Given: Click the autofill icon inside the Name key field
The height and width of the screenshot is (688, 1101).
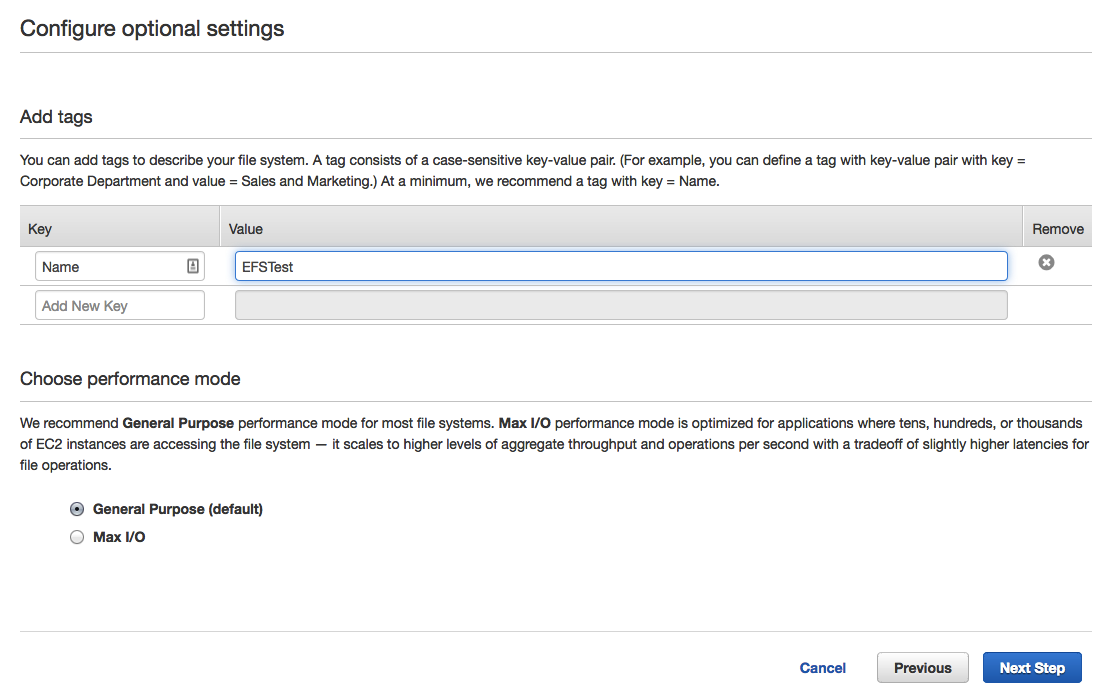Looking at the screenshot, I should click(192, 266).
